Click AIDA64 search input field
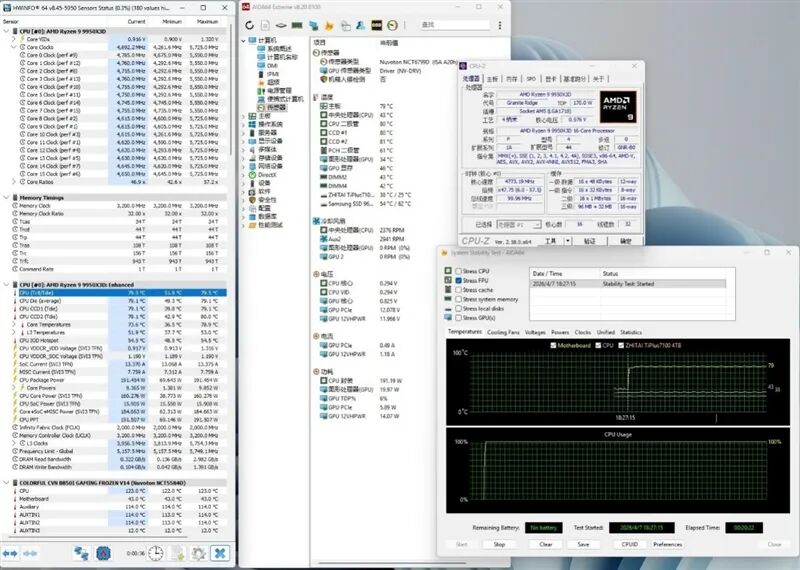 [x=455, y=24]
